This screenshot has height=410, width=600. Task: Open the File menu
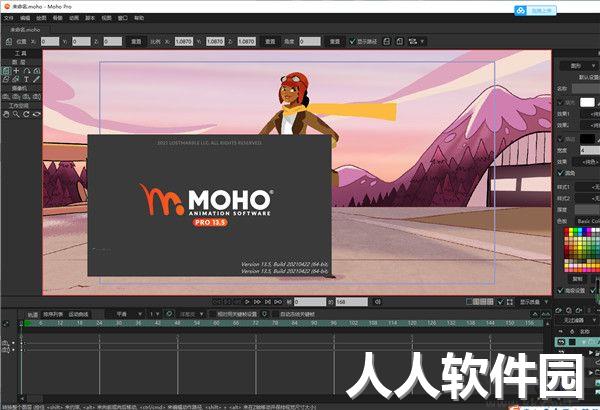(8, 18)
